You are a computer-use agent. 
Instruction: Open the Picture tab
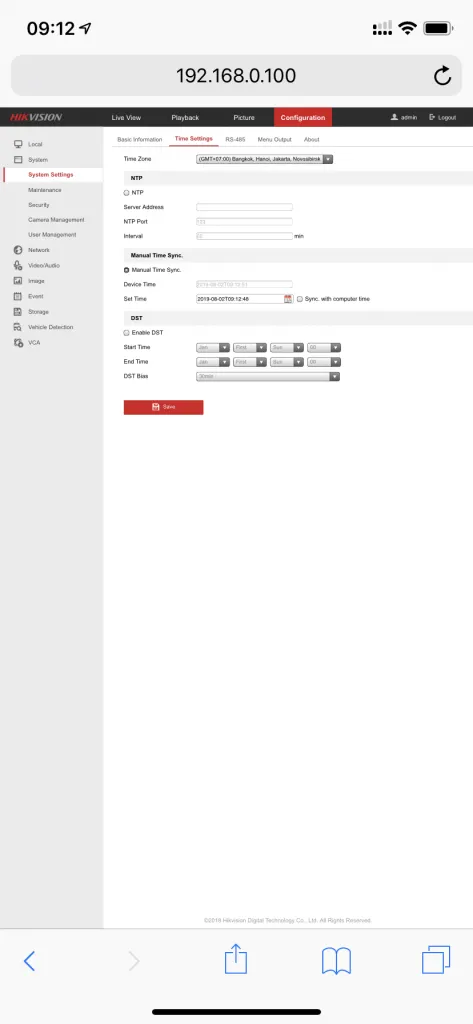point(244,118)
